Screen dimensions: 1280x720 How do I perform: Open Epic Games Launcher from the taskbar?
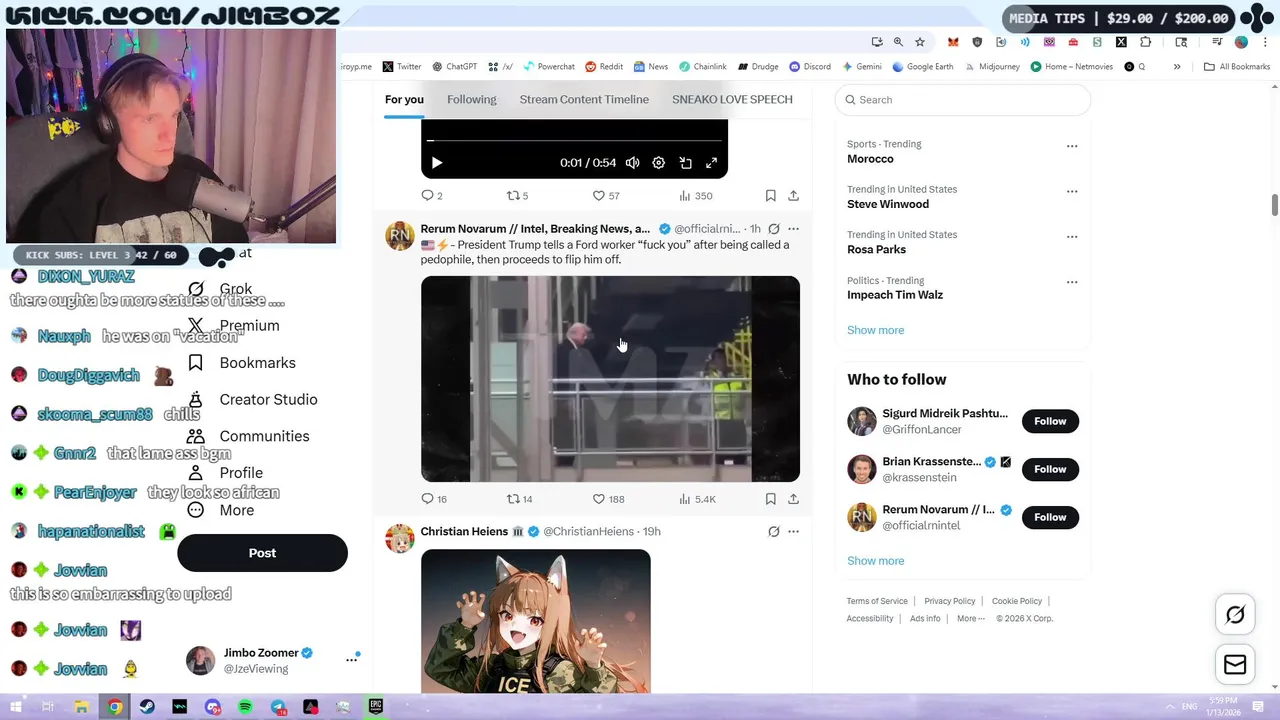point(375,707)
